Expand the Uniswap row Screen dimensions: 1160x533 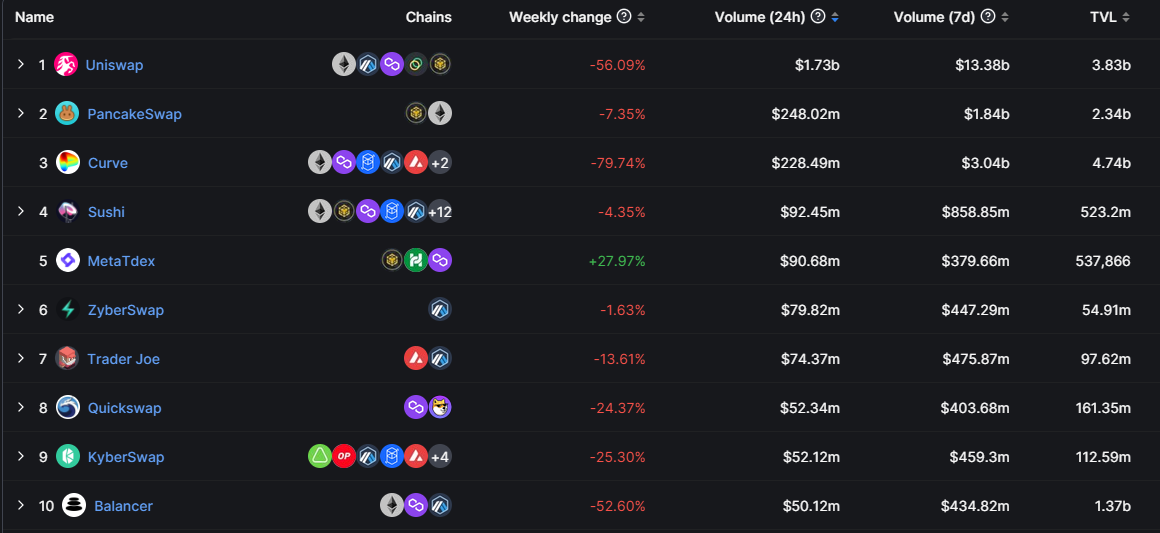(x=20, y=65)
